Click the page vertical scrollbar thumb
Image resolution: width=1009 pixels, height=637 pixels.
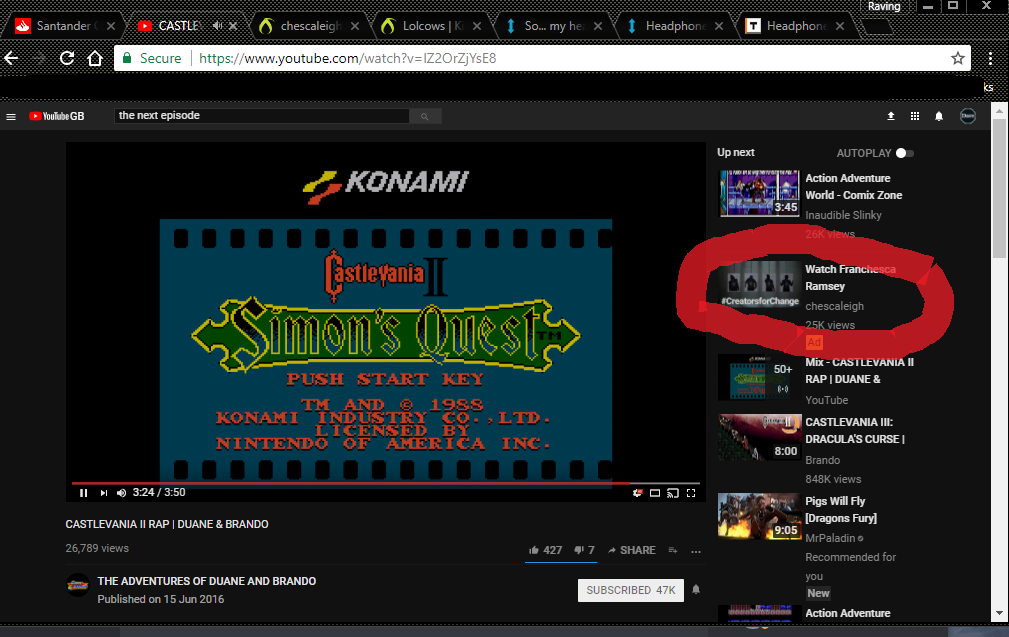[x=999, y=189]
